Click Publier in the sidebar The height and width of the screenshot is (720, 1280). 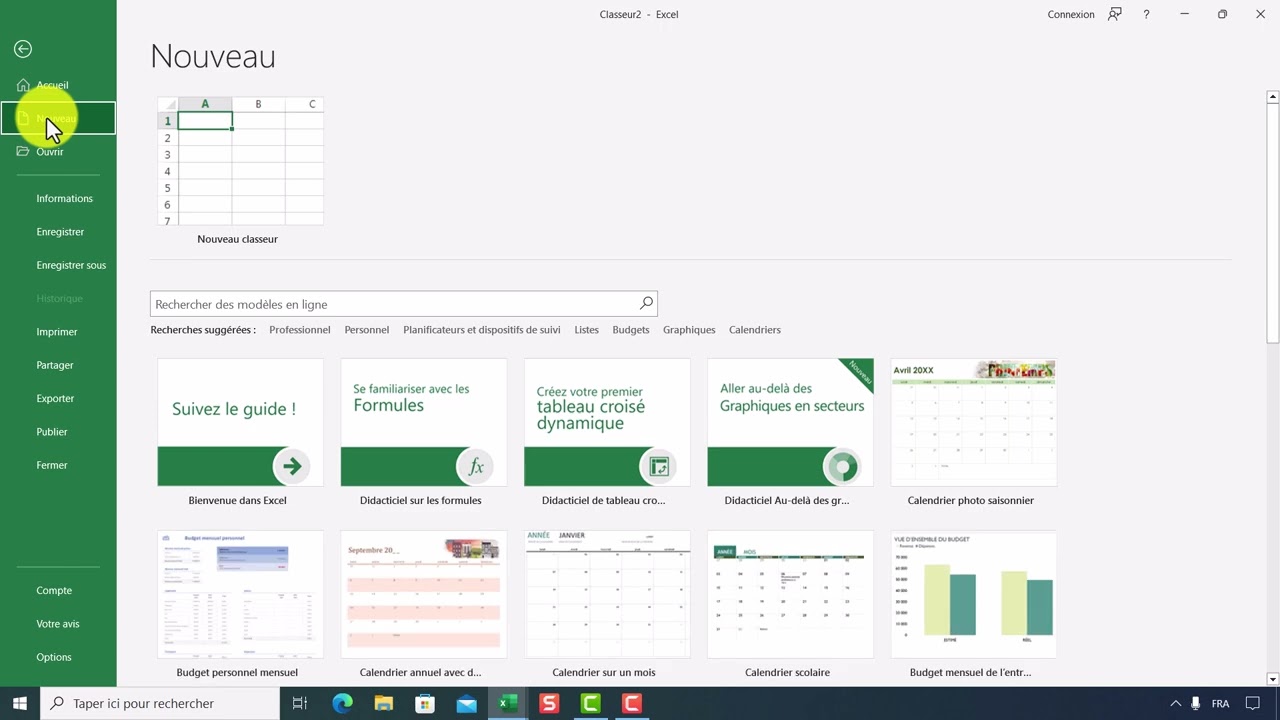point(52,432)
